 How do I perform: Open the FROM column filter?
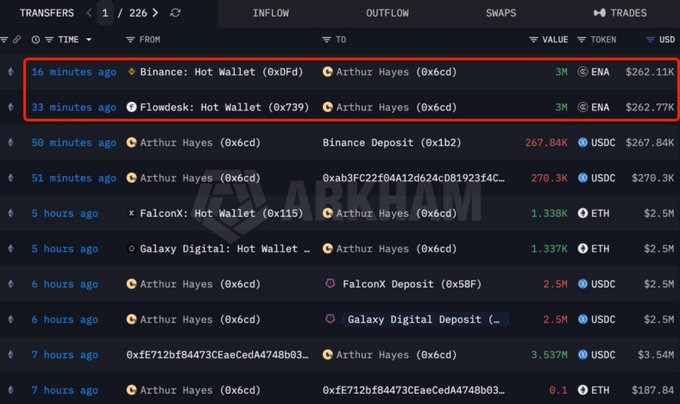130,39
